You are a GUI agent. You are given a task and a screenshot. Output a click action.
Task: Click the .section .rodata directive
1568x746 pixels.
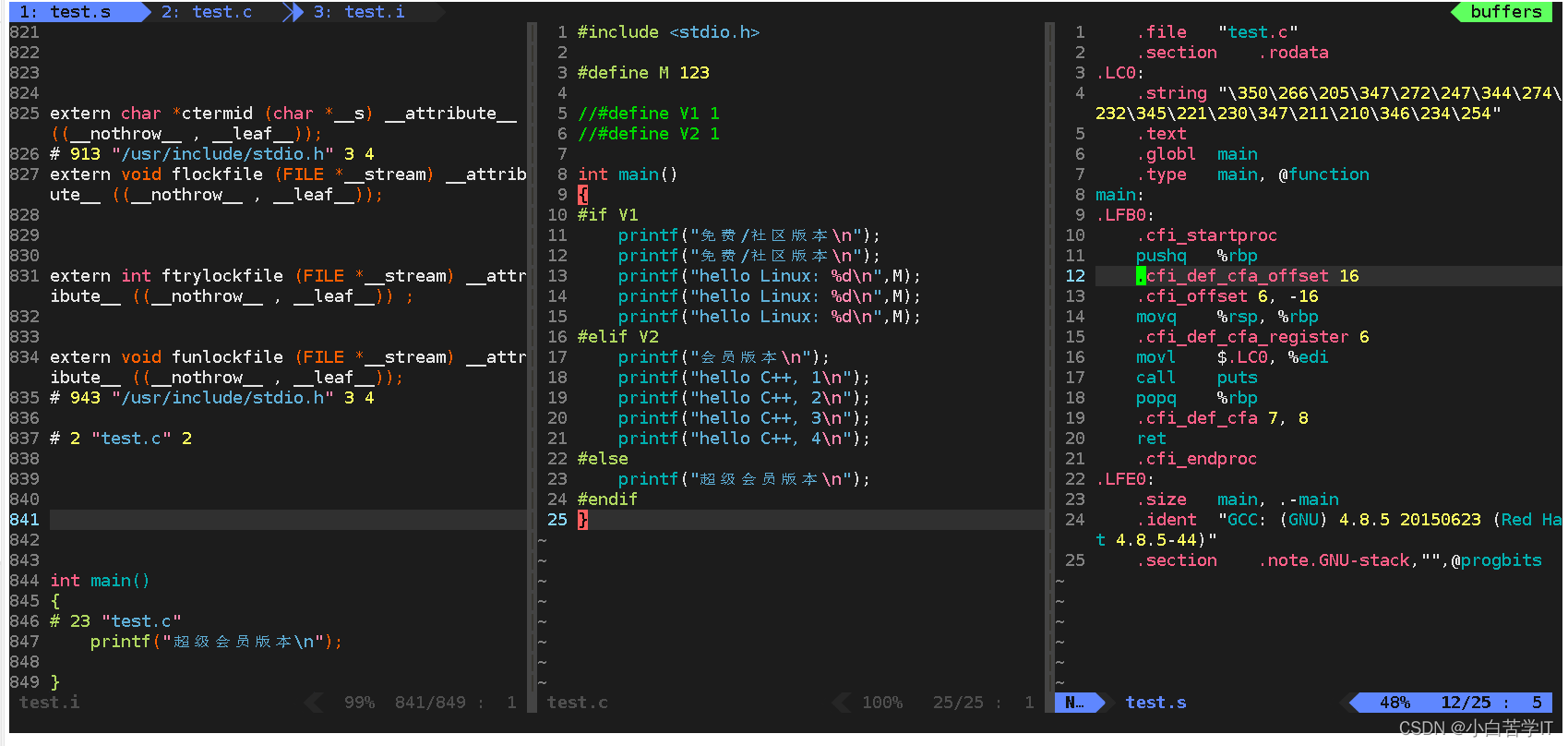[x=1232, y=53]
